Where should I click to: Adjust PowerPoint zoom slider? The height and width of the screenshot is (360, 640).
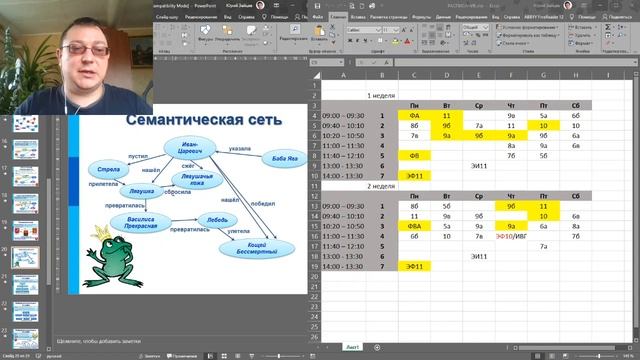coord(279,356)
